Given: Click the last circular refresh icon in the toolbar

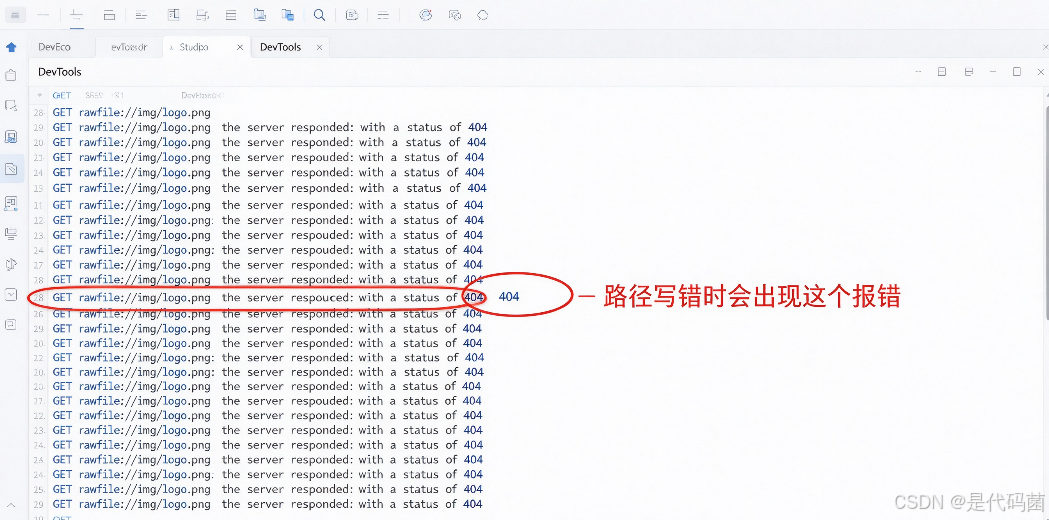Looking at the screenshot, I should 482,15.
